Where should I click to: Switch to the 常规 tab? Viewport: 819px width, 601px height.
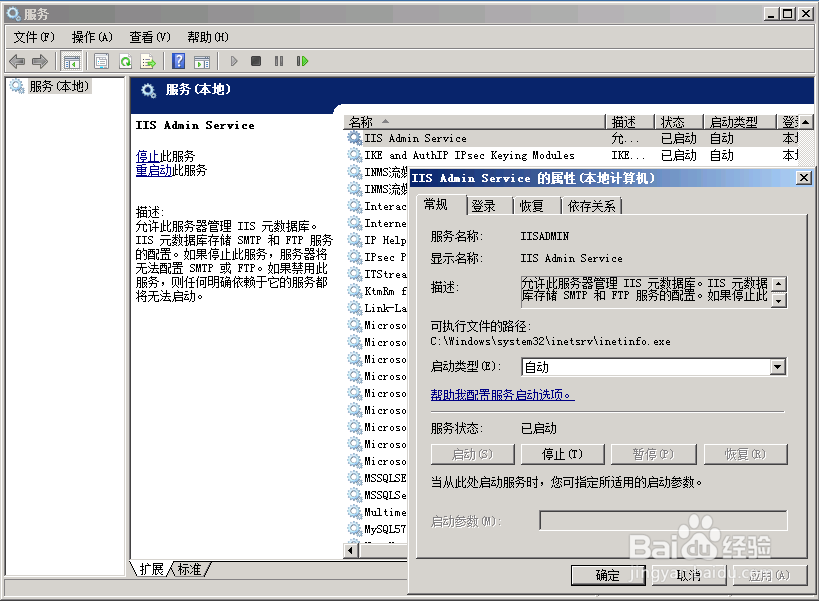click(x=440, y=205)
